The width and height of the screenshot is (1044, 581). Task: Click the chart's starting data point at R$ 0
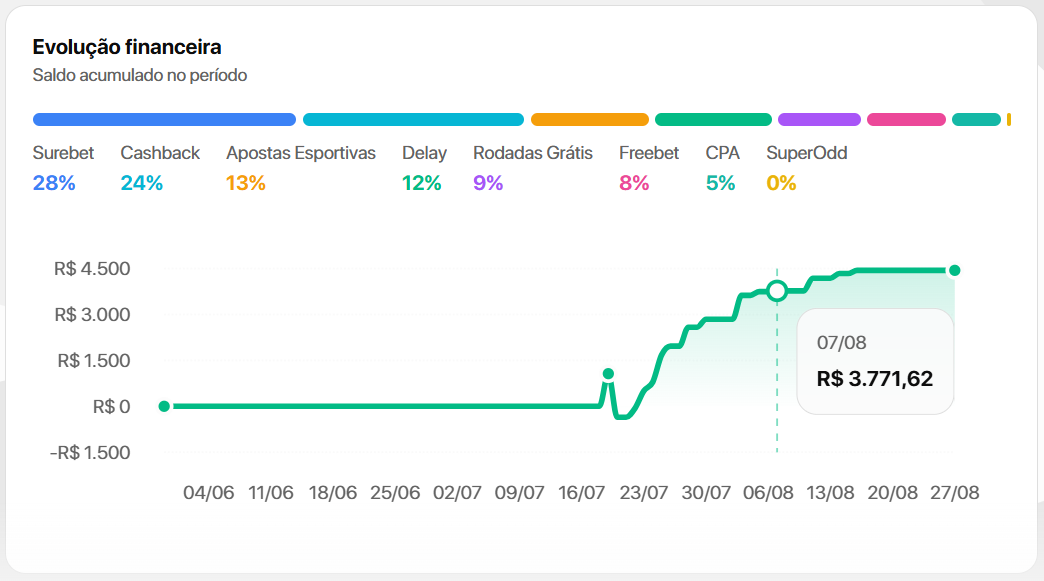pyautogui.click(x=164, y=406)
